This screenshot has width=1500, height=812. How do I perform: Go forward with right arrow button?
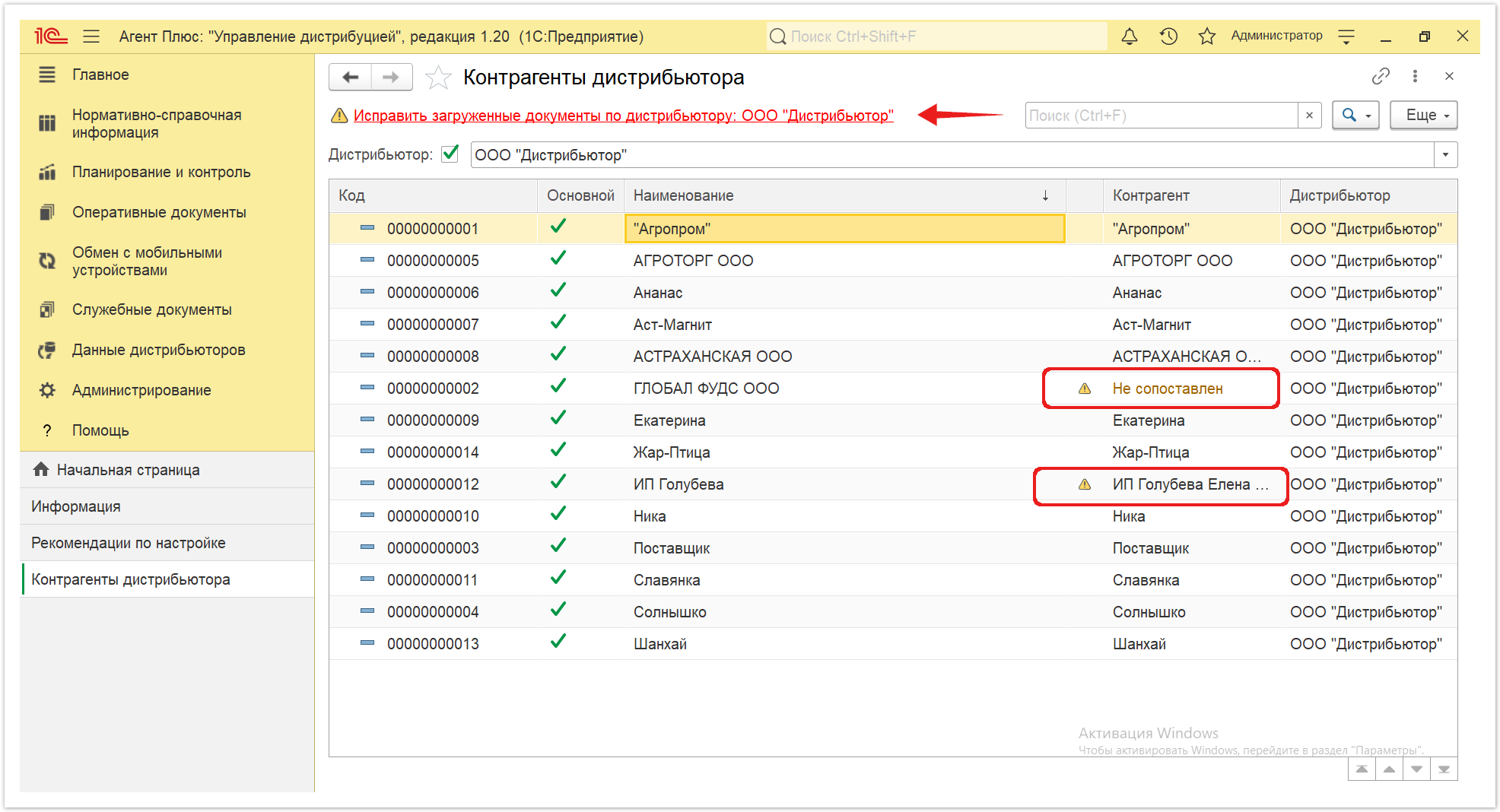(392, 77)
